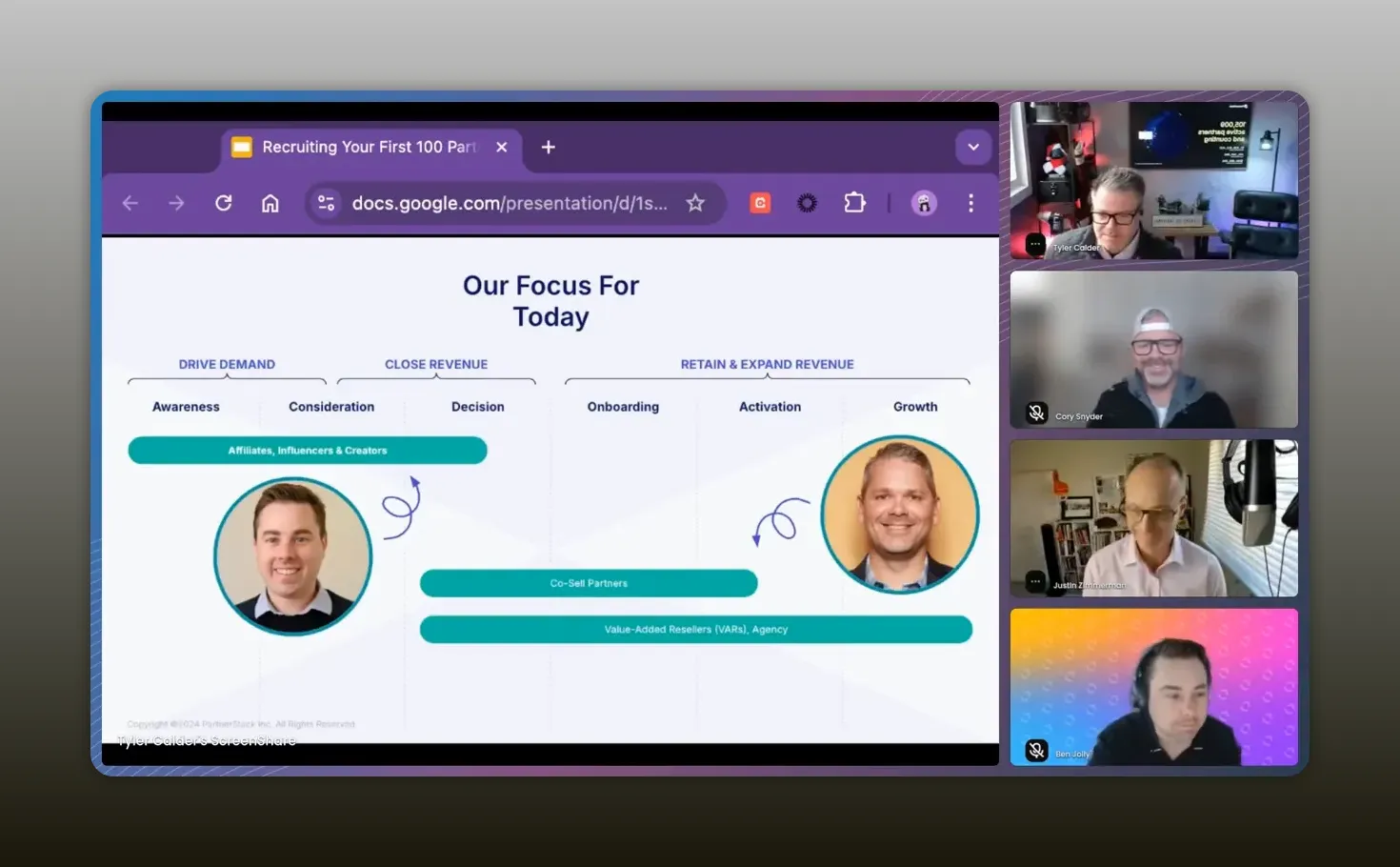This screenshot has width=1400, height=867.
Task: Open the Extensions puzzle-piece menu
Action: click(854, 203)
